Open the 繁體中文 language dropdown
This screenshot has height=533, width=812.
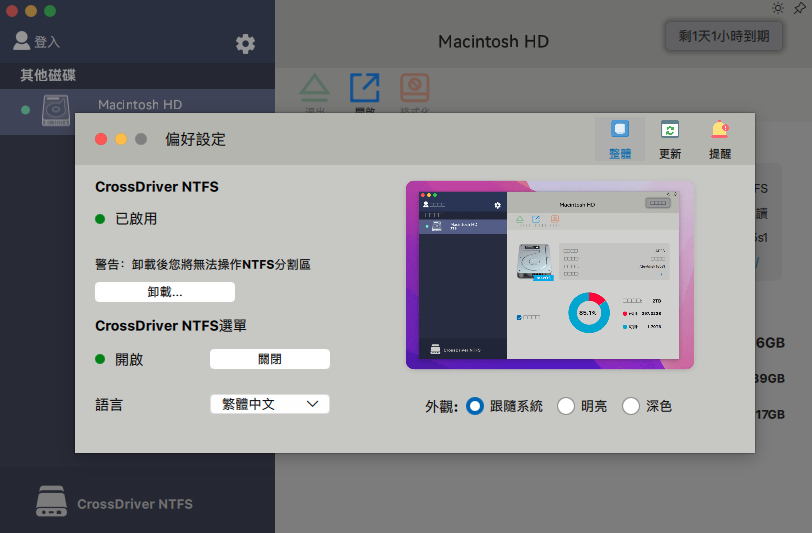tap(270, 404)
